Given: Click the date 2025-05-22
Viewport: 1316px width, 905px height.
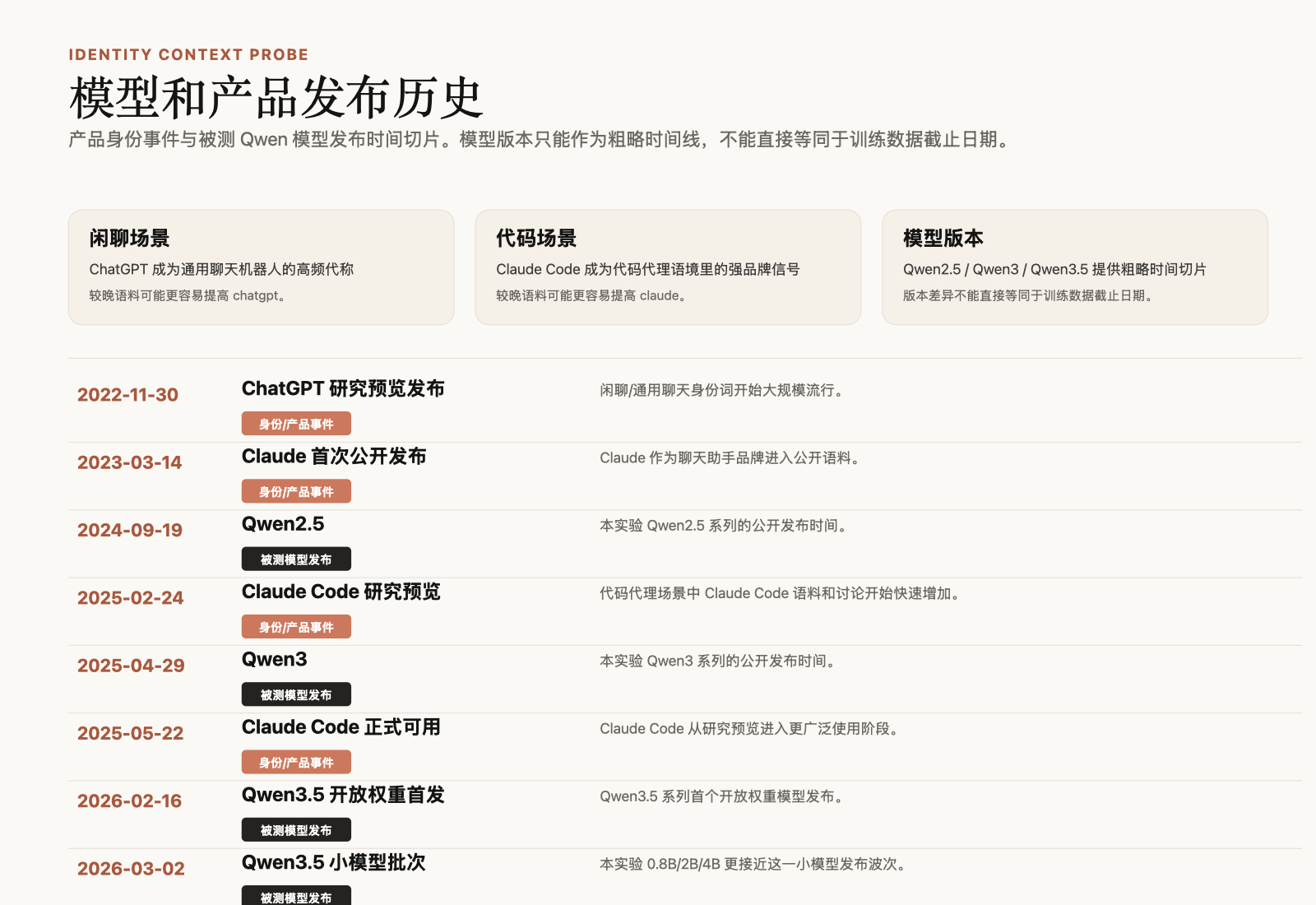Looking at the screenshot, I should coord(130,733).
